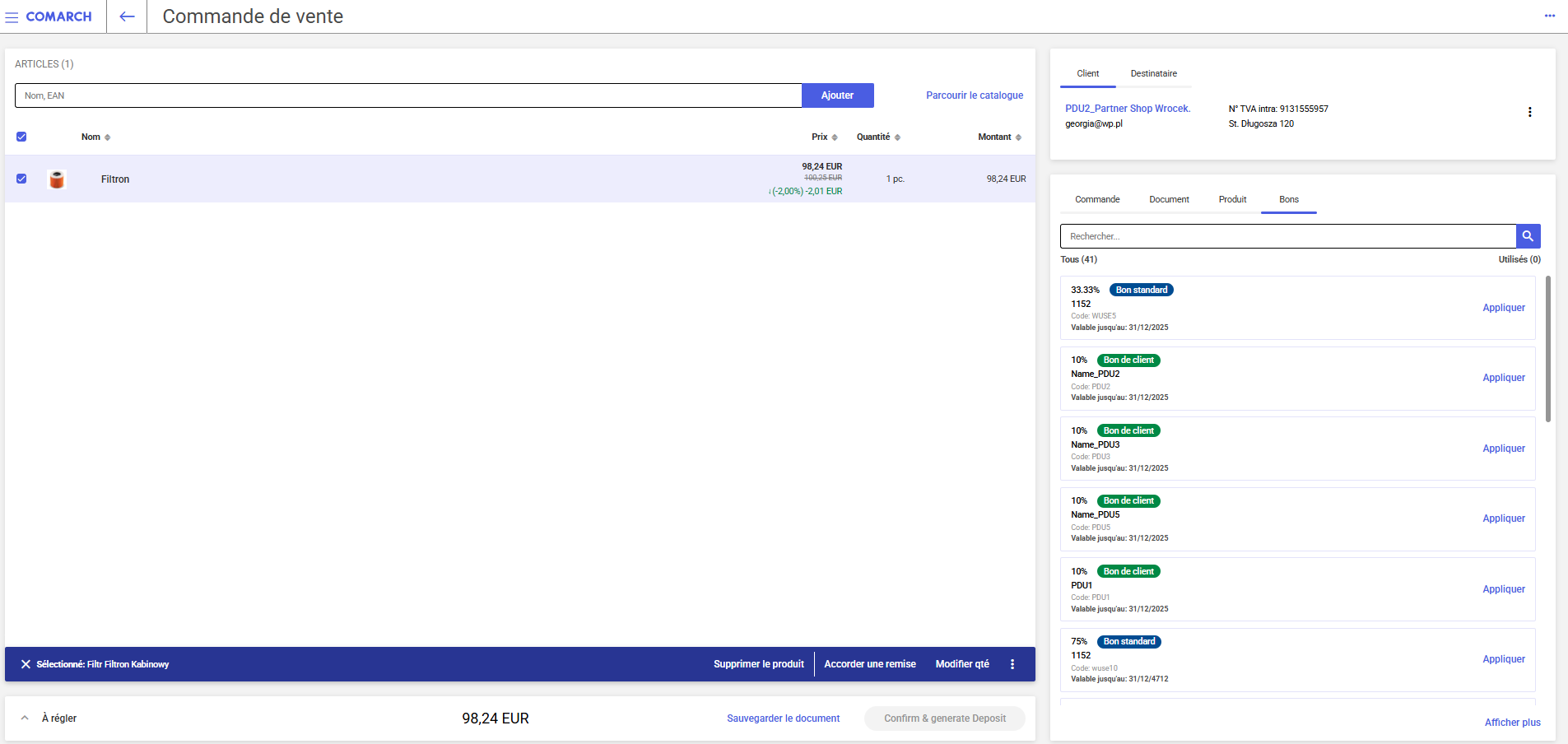
Task: Clear selection using X in selection bar
Action: tap(26, 664)
